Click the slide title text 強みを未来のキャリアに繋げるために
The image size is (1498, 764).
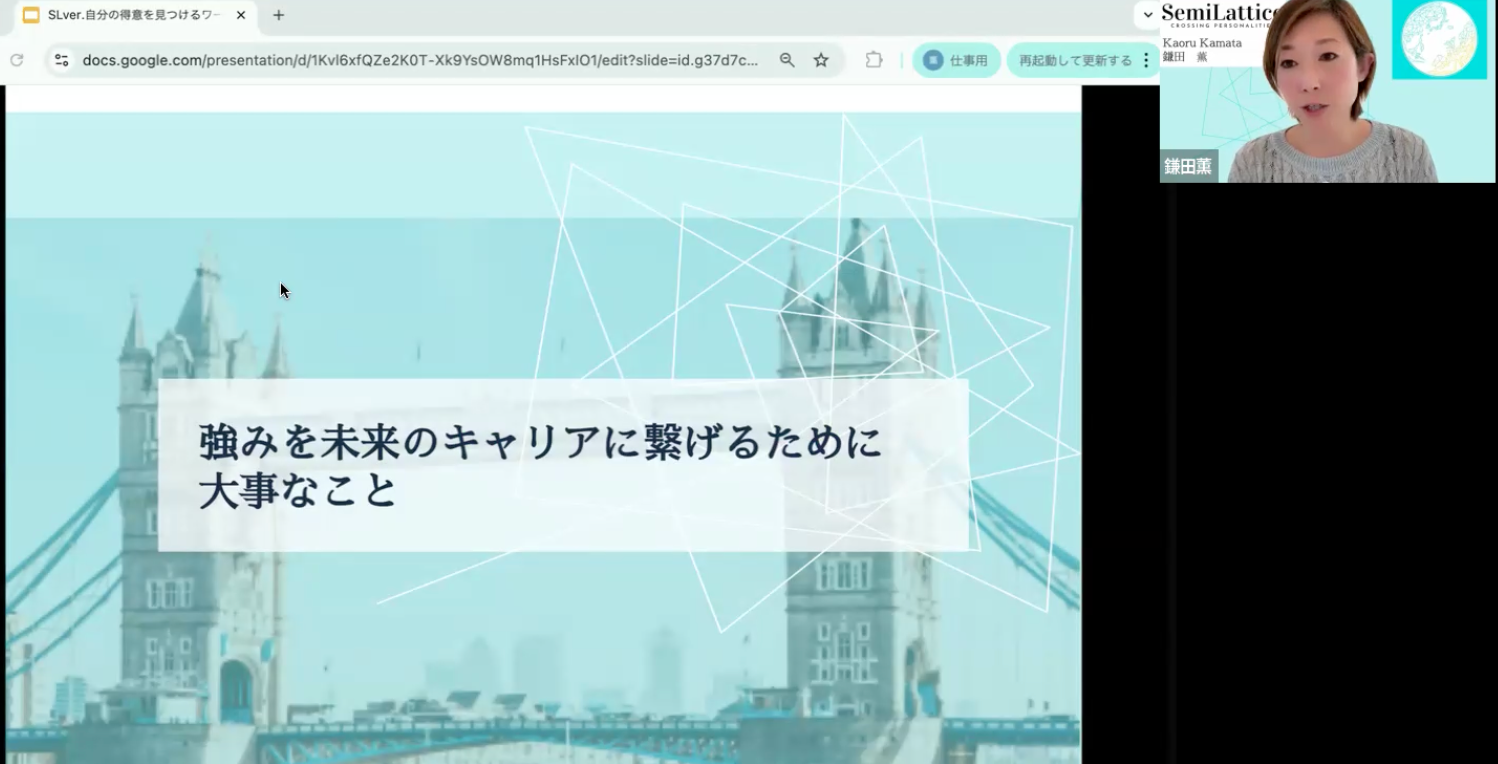tap(540, 442)
